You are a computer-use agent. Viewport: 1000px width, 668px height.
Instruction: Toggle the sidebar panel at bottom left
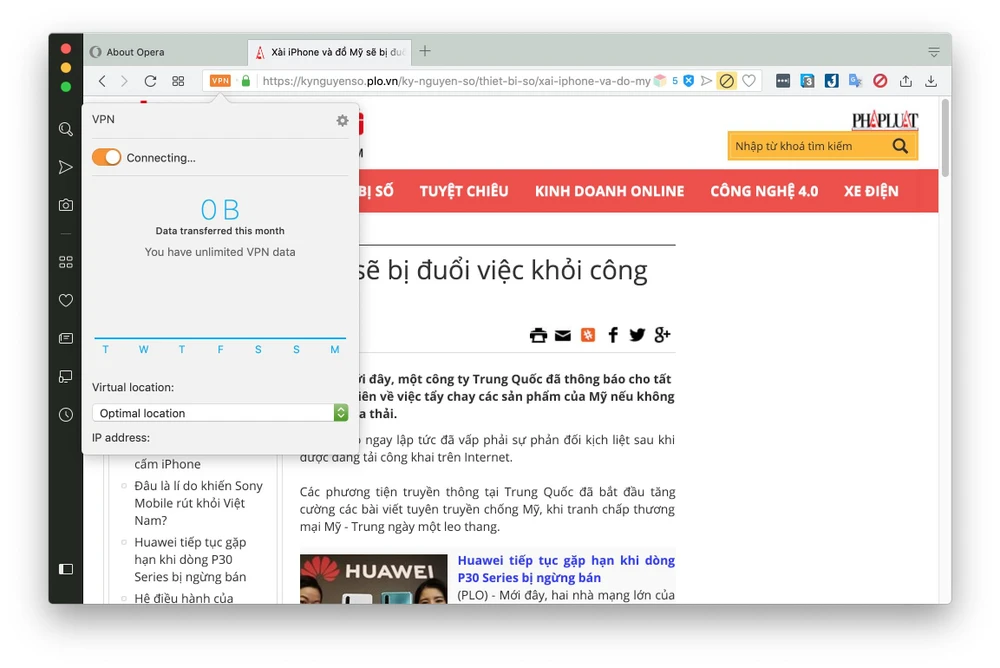(x=66, y=569)
